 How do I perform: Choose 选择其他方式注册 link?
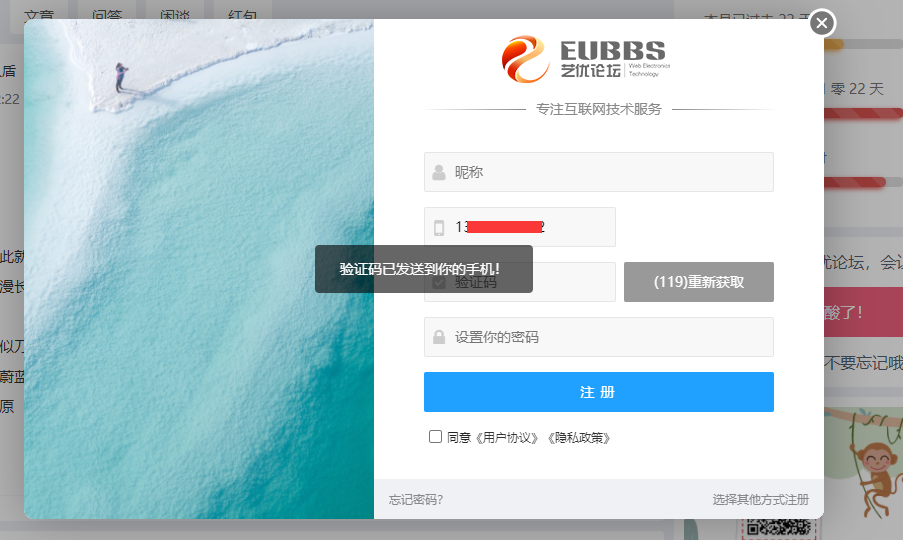760,500
